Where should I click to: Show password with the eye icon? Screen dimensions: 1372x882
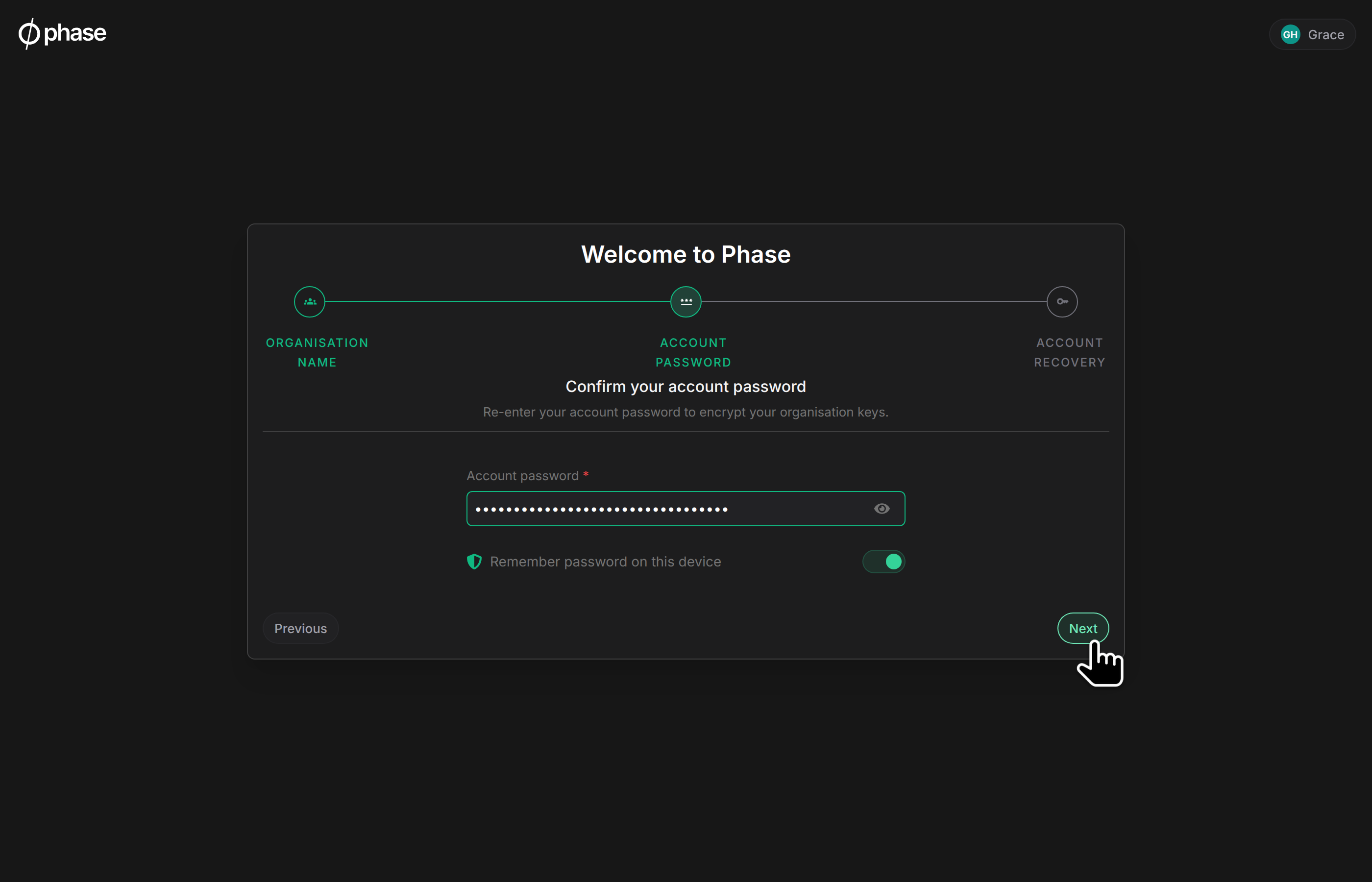pos(882,509)
